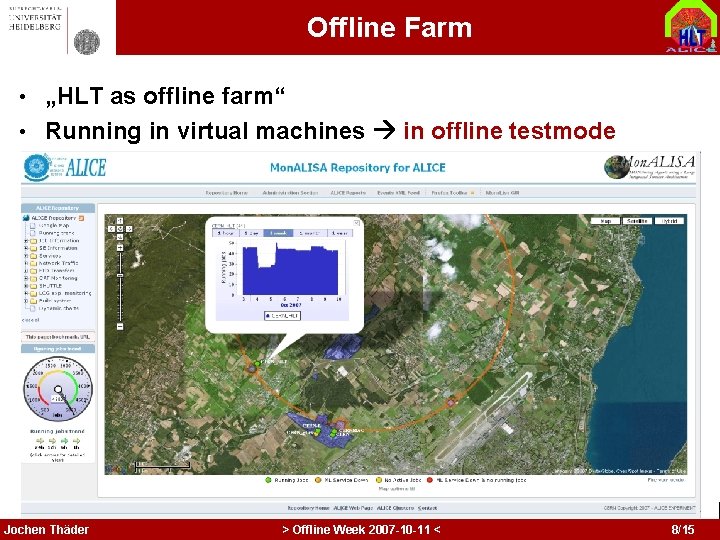
Task: Click the close all tree link
Action: pyautogui.click(x=31, y=320)
